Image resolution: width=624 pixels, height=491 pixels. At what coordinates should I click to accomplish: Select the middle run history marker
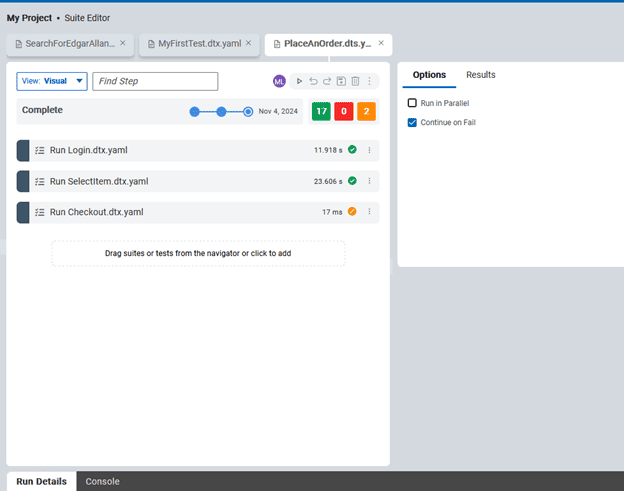click(x=221, y=112)
